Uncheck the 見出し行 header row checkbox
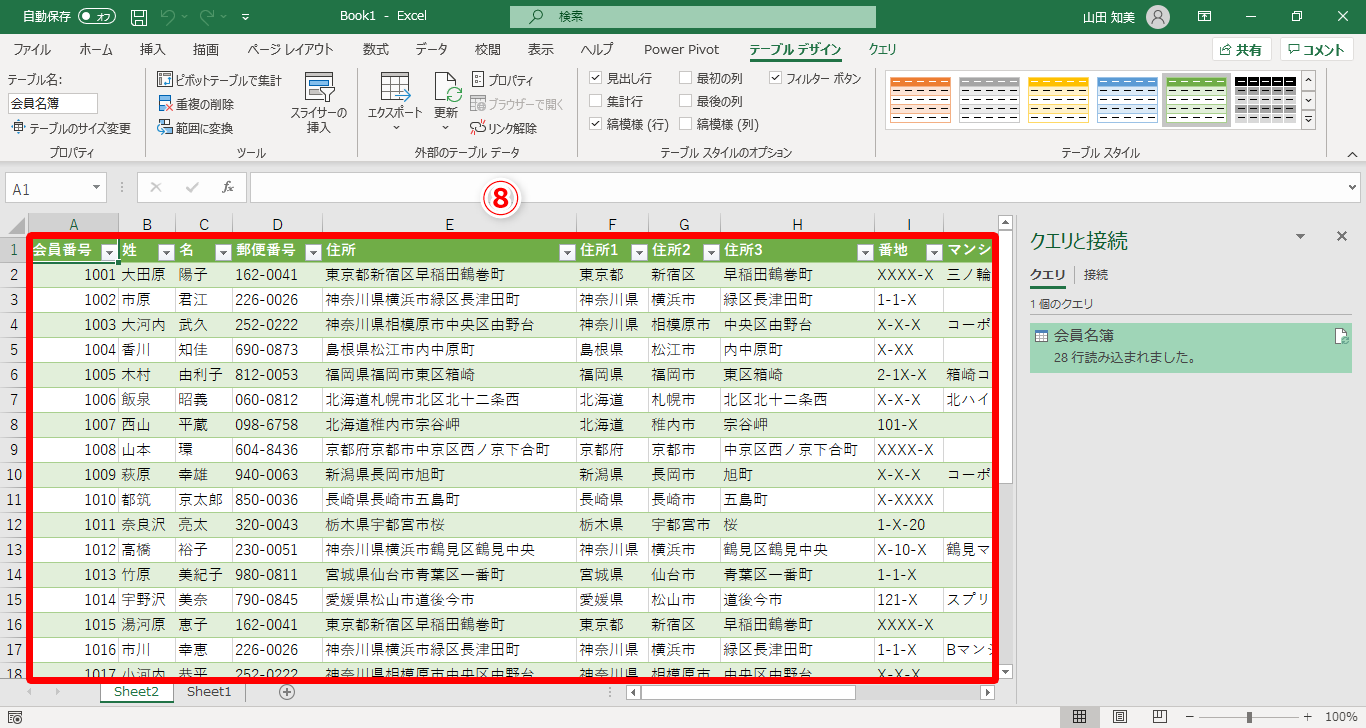This screenshot has height=728, width=1366. pyautogui.click(x=596, y=78)
